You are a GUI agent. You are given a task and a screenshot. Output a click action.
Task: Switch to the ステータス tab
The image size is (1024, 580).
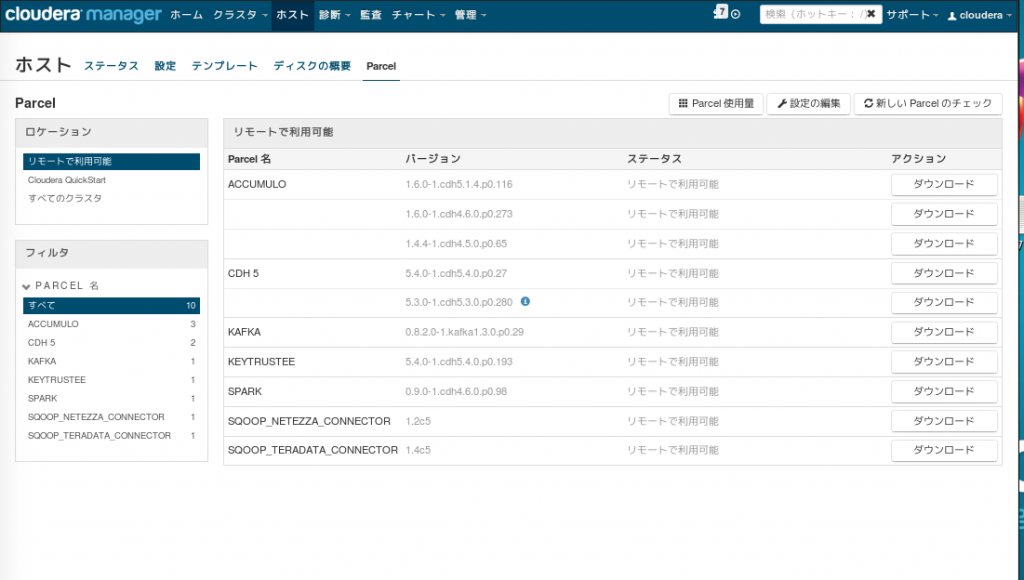111,66
